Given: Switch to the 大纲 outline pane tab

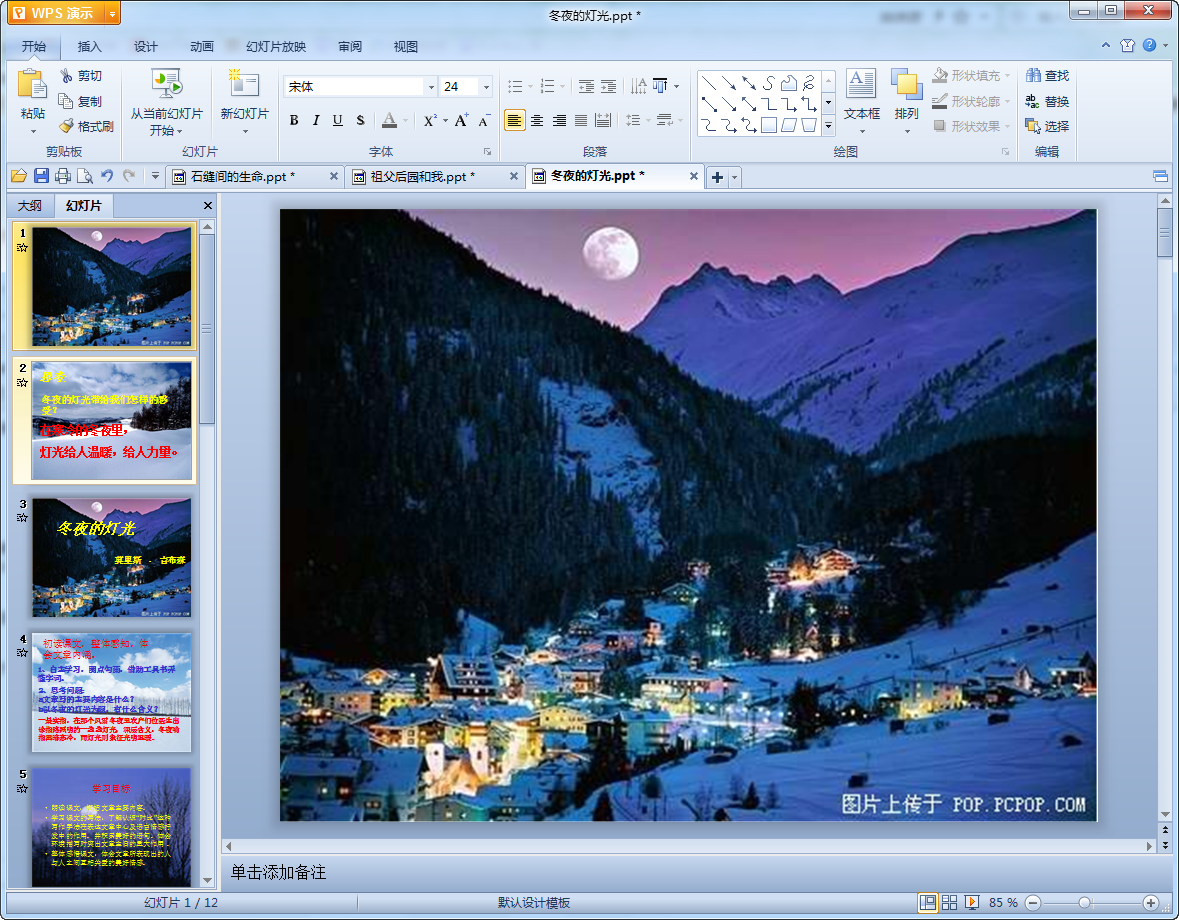Looking at the screenshot, I should click(30, 205).
